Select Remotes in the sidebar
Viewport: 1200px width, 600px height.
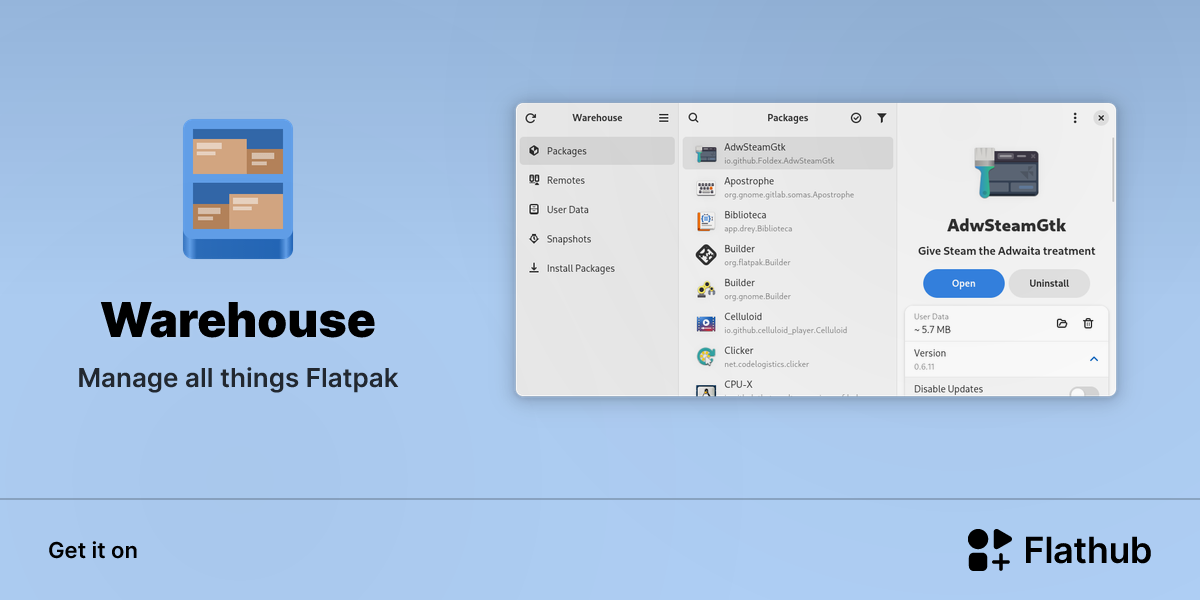[597, 180]
